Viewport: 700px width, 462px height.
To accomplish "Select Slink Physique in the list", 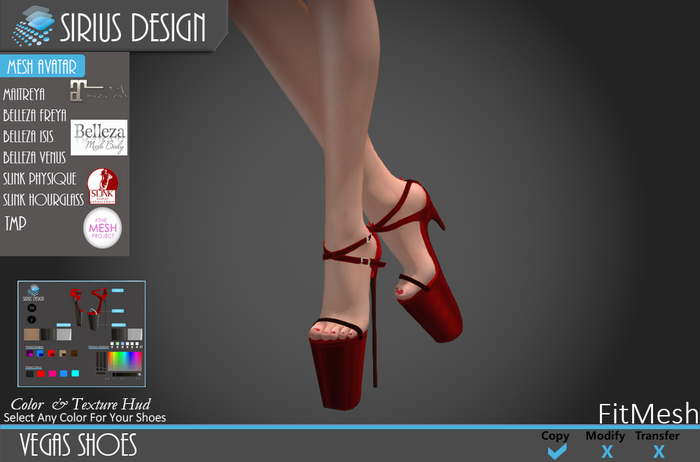I will point(40,179).
